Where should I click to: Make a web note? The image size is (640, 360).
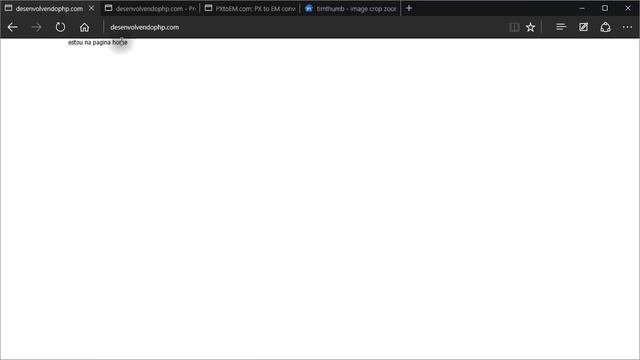(x=583, y=27)
